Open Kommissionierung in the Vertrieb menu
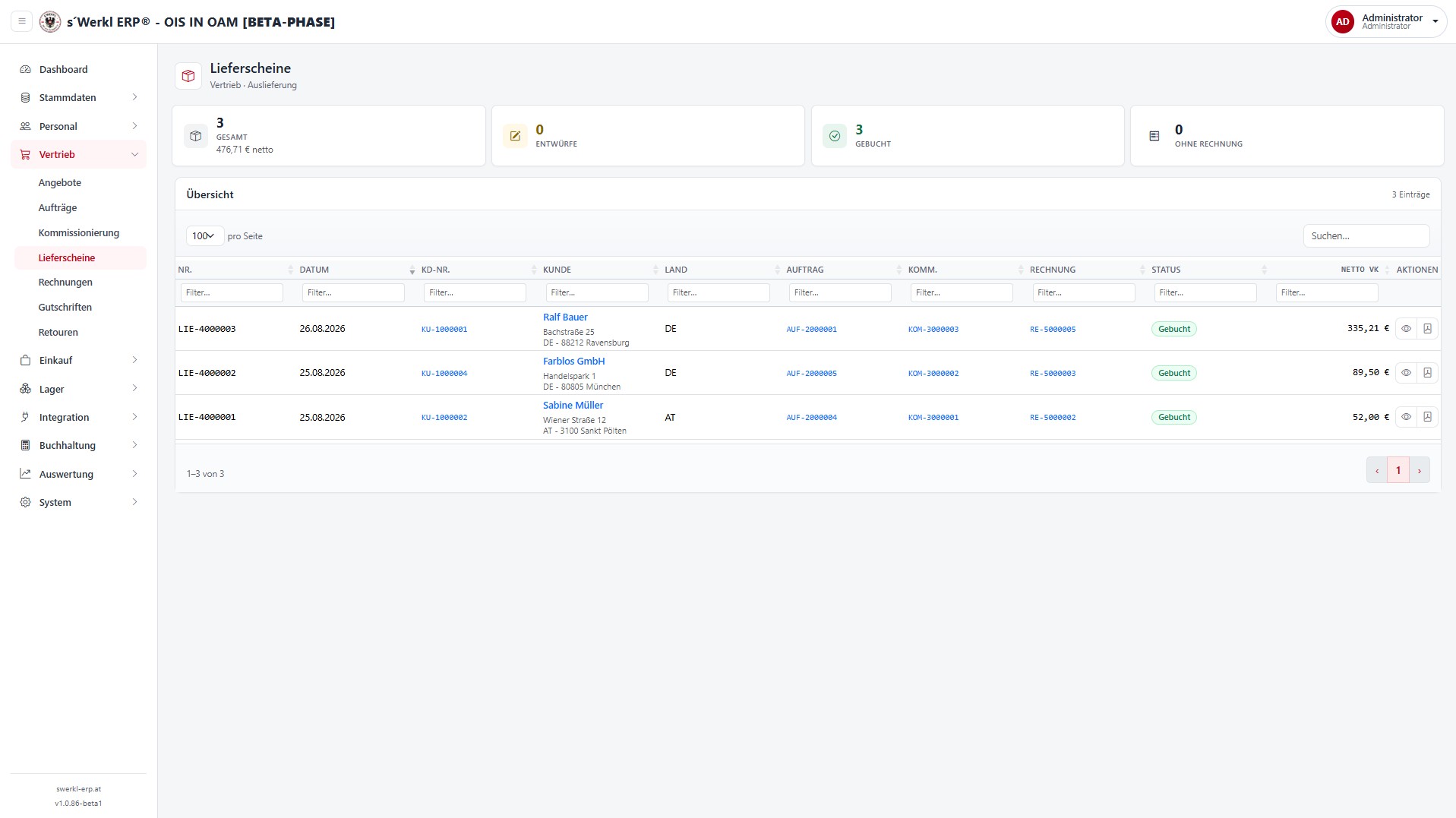The image size is (1456, 818). [x=79, y=232]
